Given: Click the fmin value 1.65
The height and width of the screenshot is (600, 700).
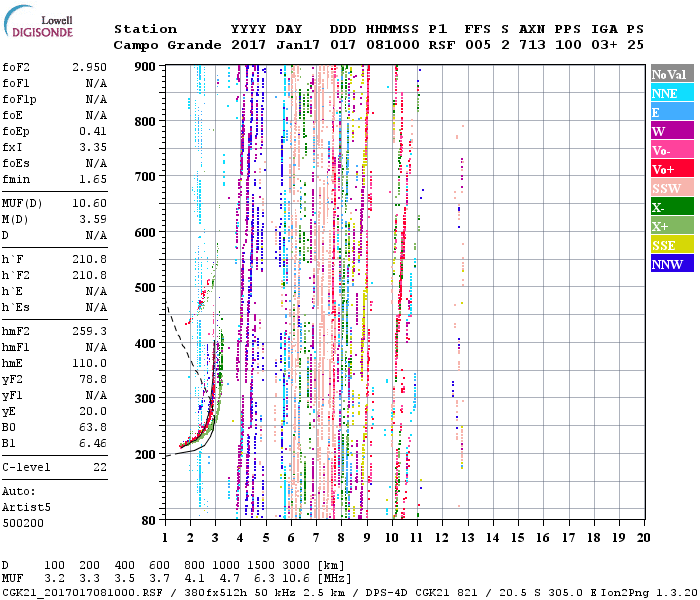Looking at the screenshot, I should [x=91, y=177].
